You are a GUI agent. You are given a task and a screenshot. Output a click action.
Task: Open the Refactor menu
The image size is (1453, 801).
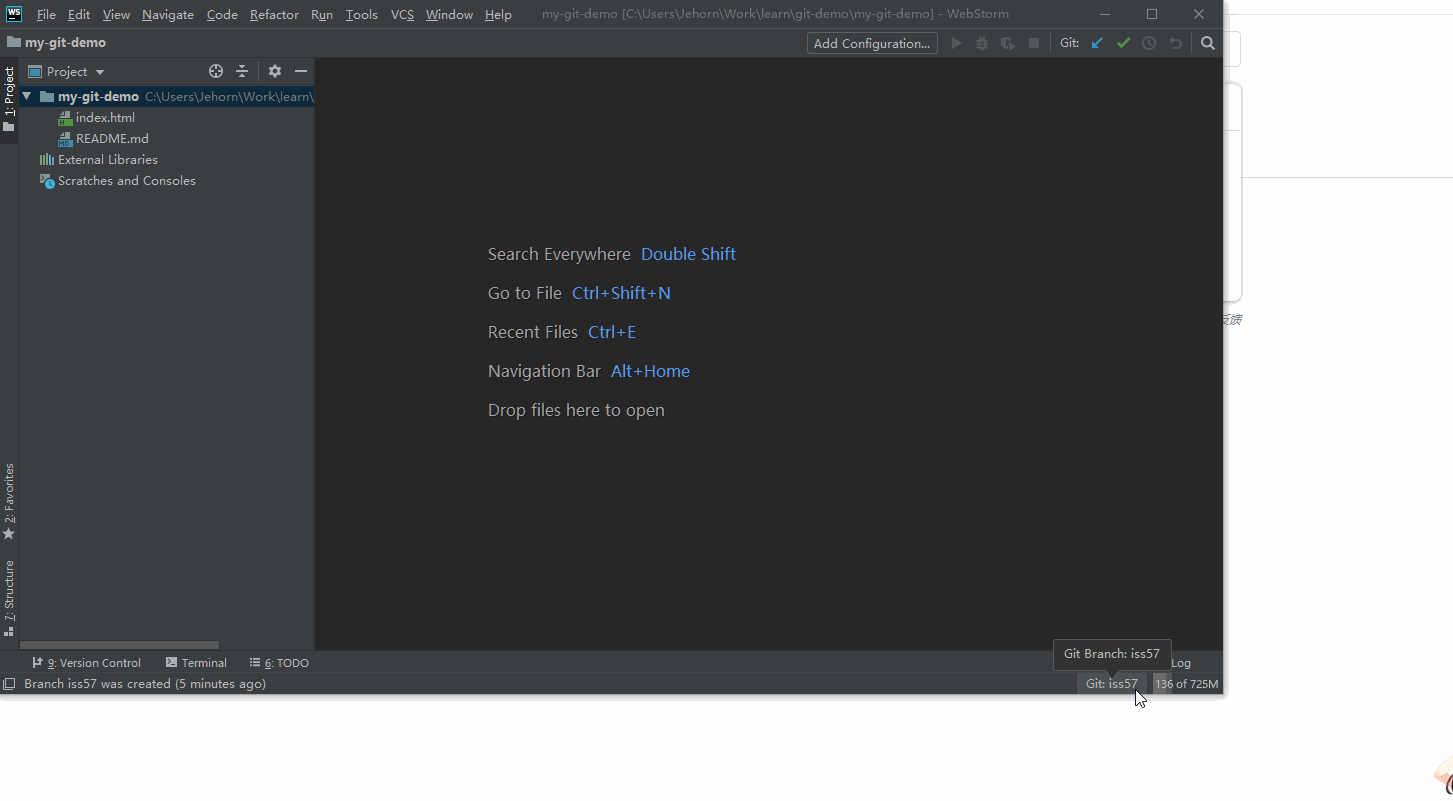click(x=274, y=14)
